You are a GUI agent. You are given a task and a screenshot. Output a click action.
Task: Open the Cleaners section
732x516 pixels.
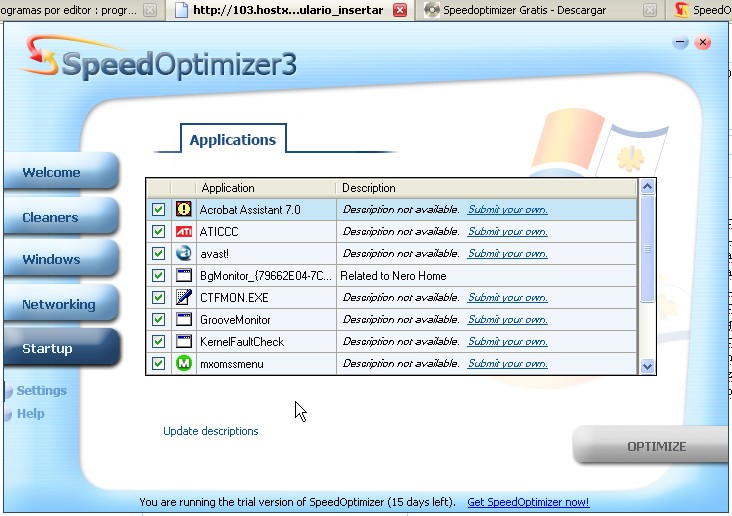(x=61, y=217)
